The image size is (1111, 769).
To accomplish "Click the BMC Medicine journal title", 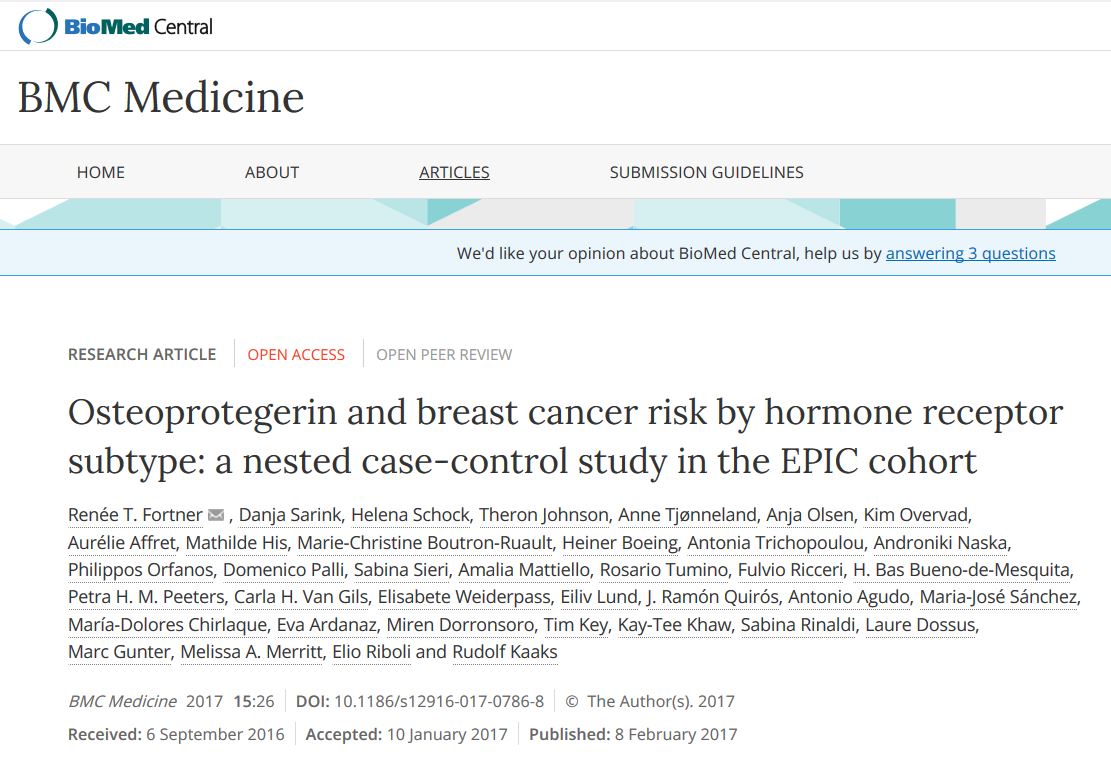I will 161,97.
